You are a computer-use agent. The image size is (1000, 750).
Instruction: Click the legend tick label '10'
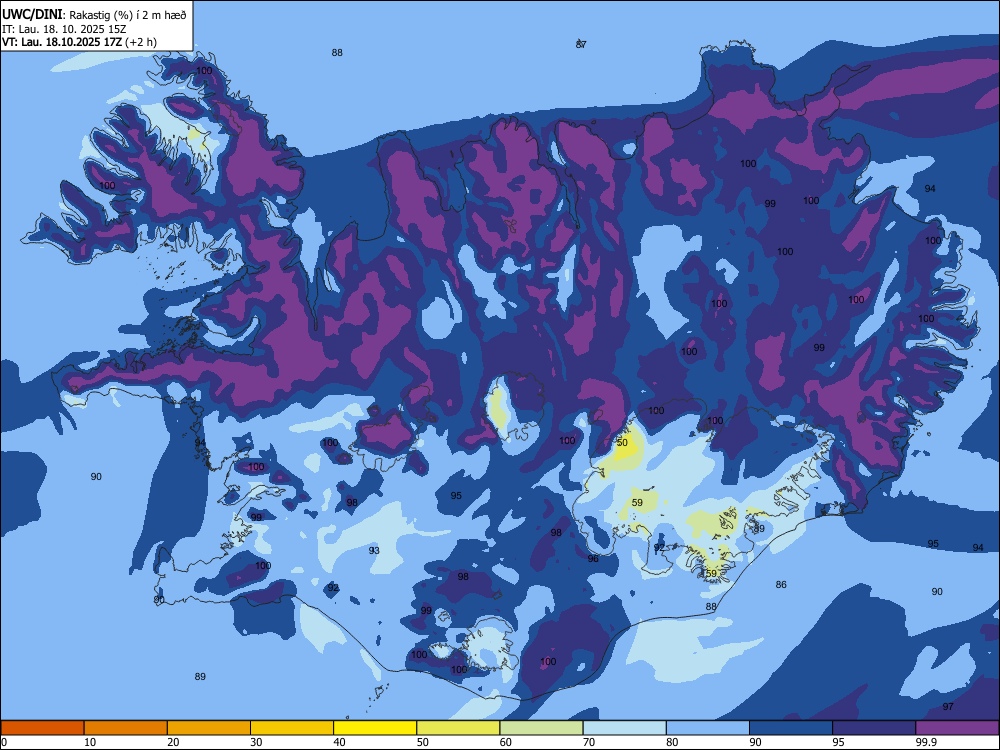pyautogui.click(x=90, y=742)
